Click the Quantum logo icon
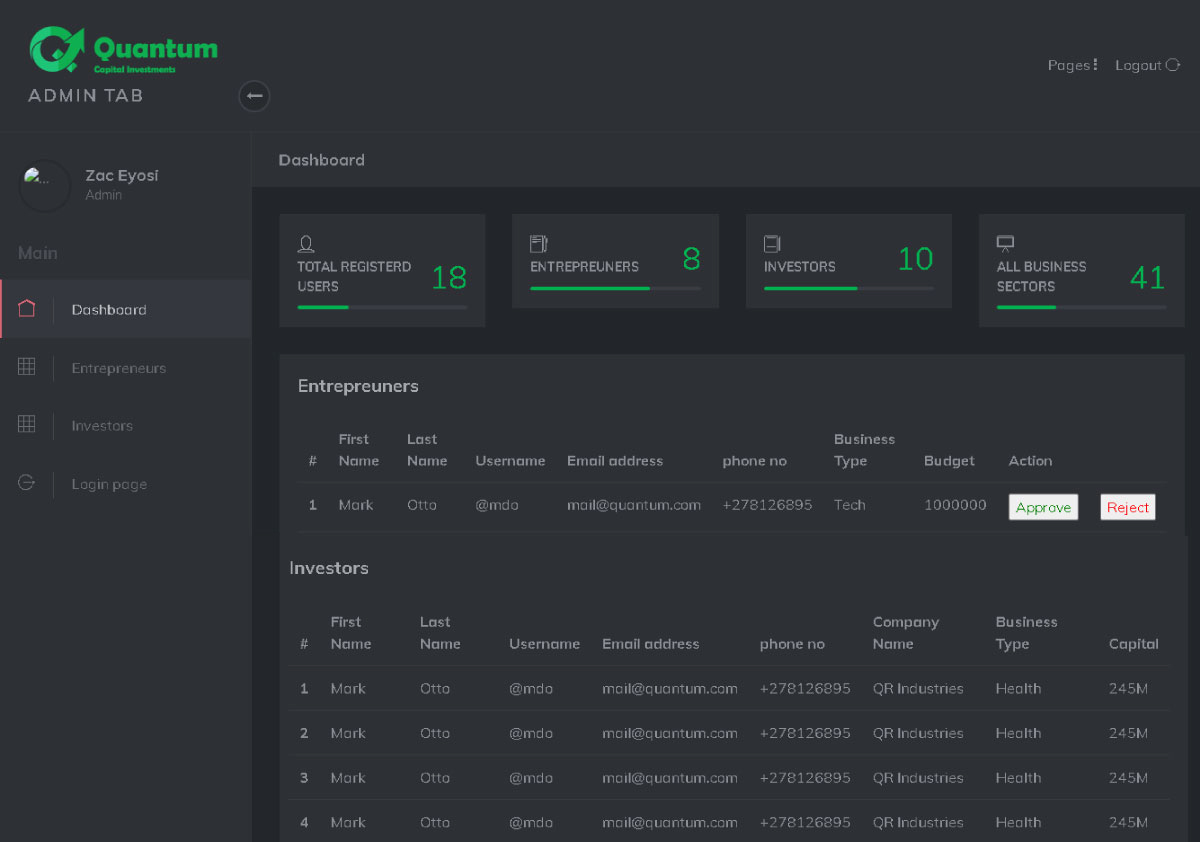 pyautogui.click(x=58, y=49)
